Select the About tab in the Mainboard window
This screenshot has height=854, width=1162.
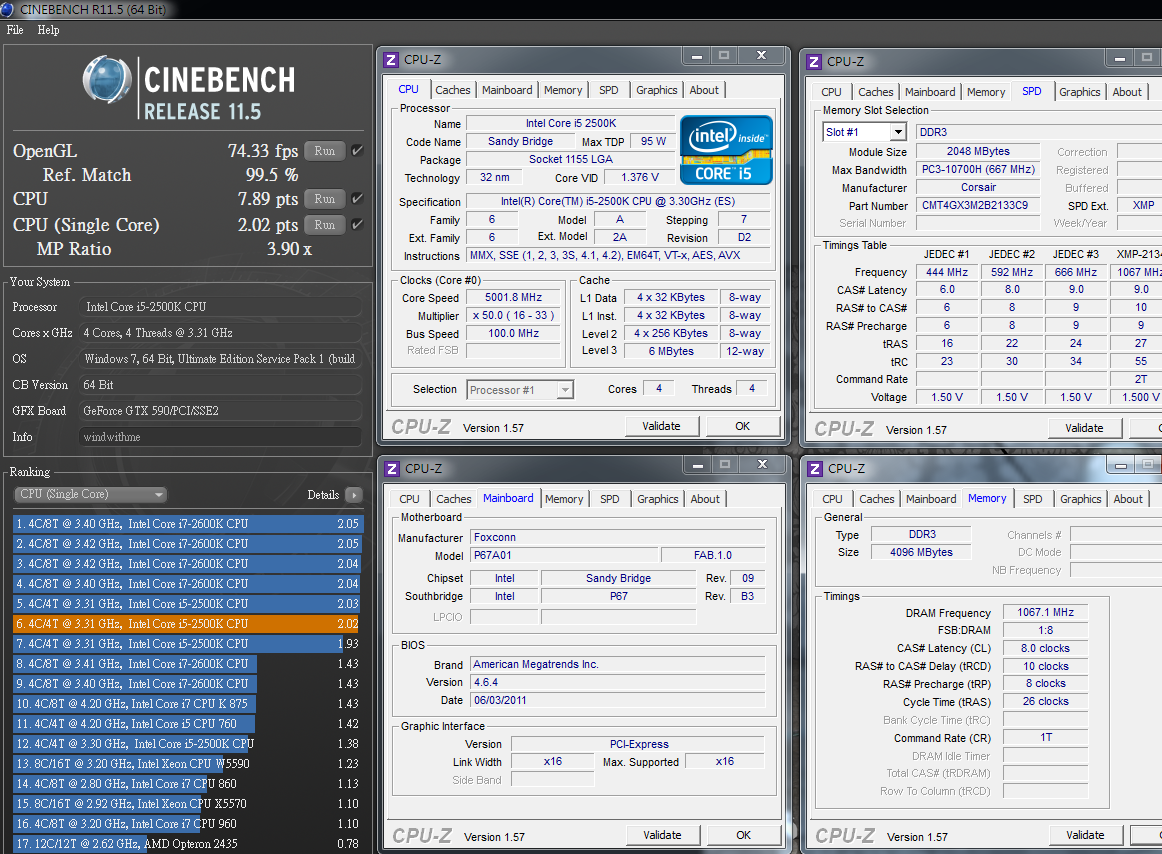coord(705,499)
